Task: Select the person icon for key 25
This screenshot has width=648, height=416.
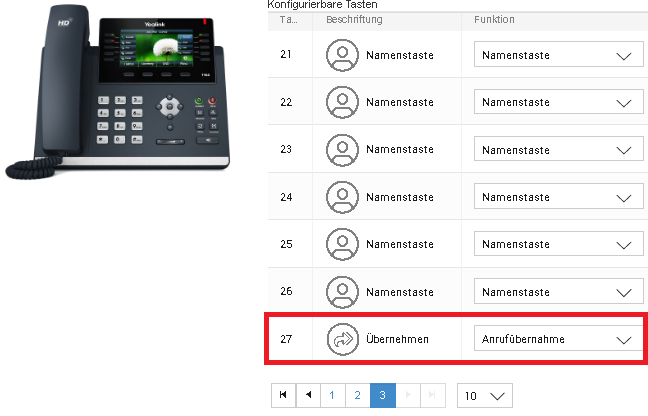Action: point(342,244)
